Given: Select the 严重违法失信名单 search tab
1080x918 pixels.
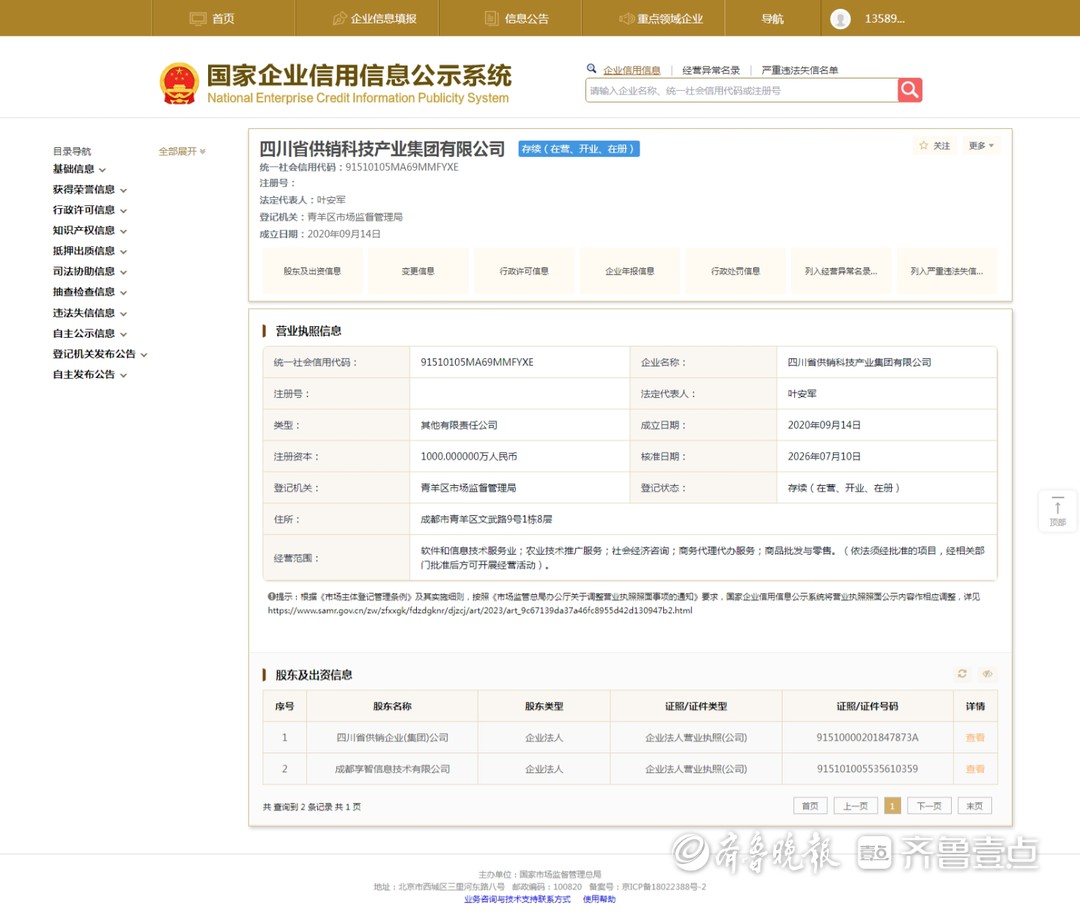Looking at the screenshot, I should tap(800, 70).
